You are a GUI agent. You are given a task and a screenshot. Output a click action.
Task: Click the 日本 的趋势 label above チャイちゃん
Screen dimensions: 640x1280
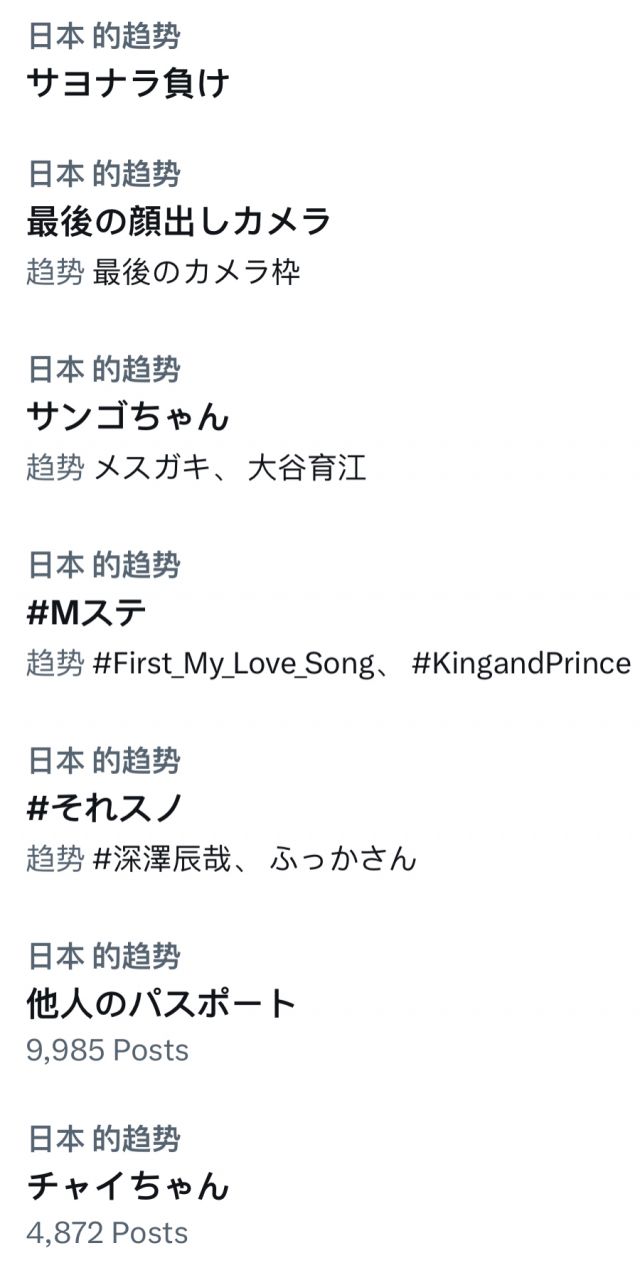pos(103,1138)
